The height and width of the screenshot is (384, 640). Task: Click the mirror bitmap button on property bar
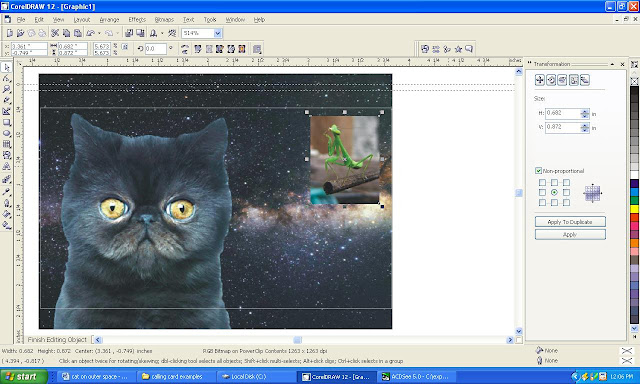[x=184, y=49]
